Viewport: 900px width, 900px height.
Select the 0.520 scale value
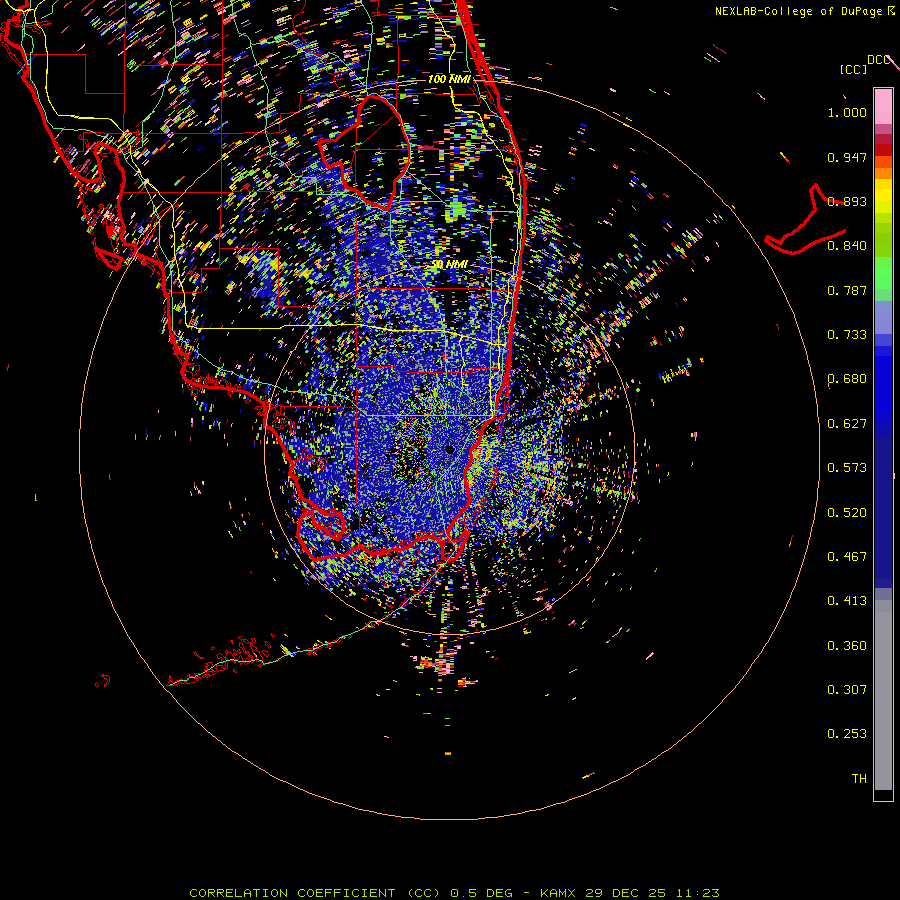(847, 513)
